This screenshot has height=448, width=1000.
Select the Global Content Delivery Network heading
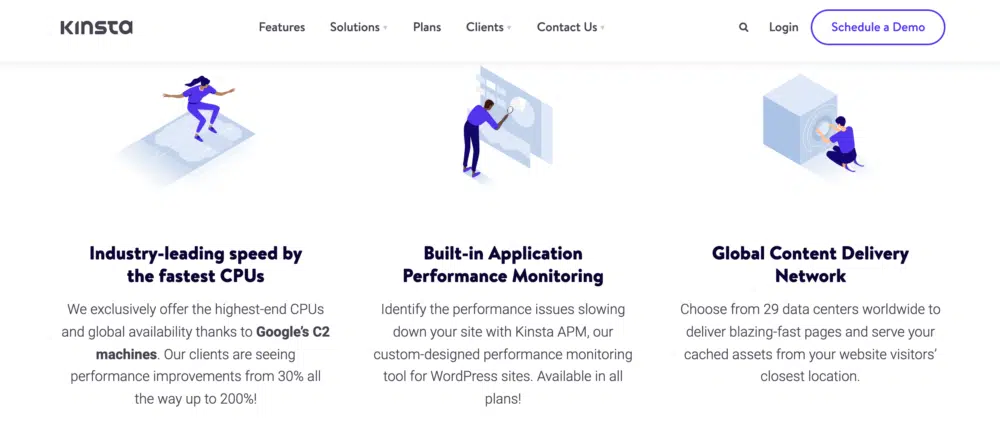coord(810,264)
